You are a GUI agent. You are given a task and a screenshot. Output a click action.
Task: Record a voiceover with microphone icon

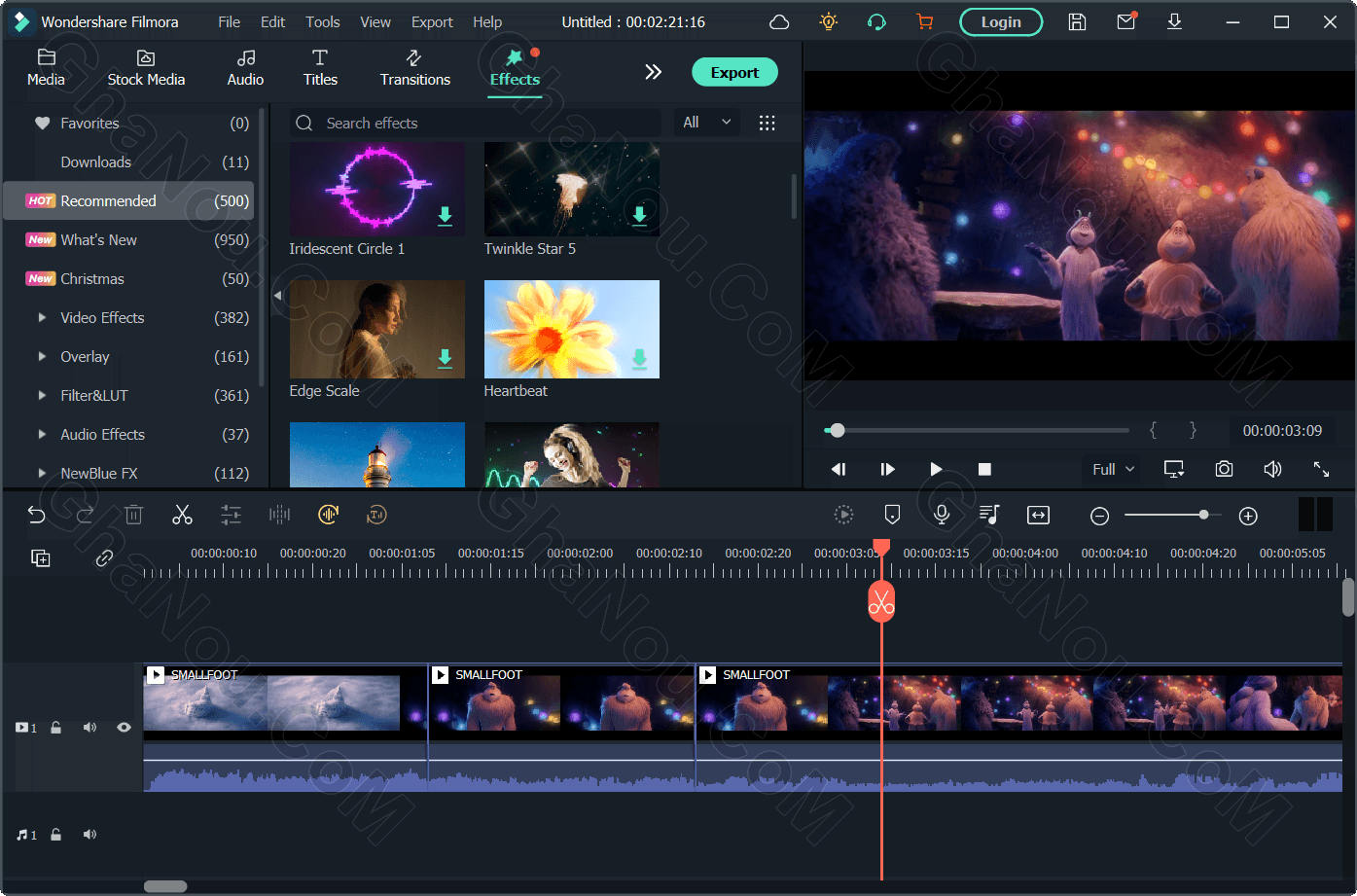(x=941, y=516)
